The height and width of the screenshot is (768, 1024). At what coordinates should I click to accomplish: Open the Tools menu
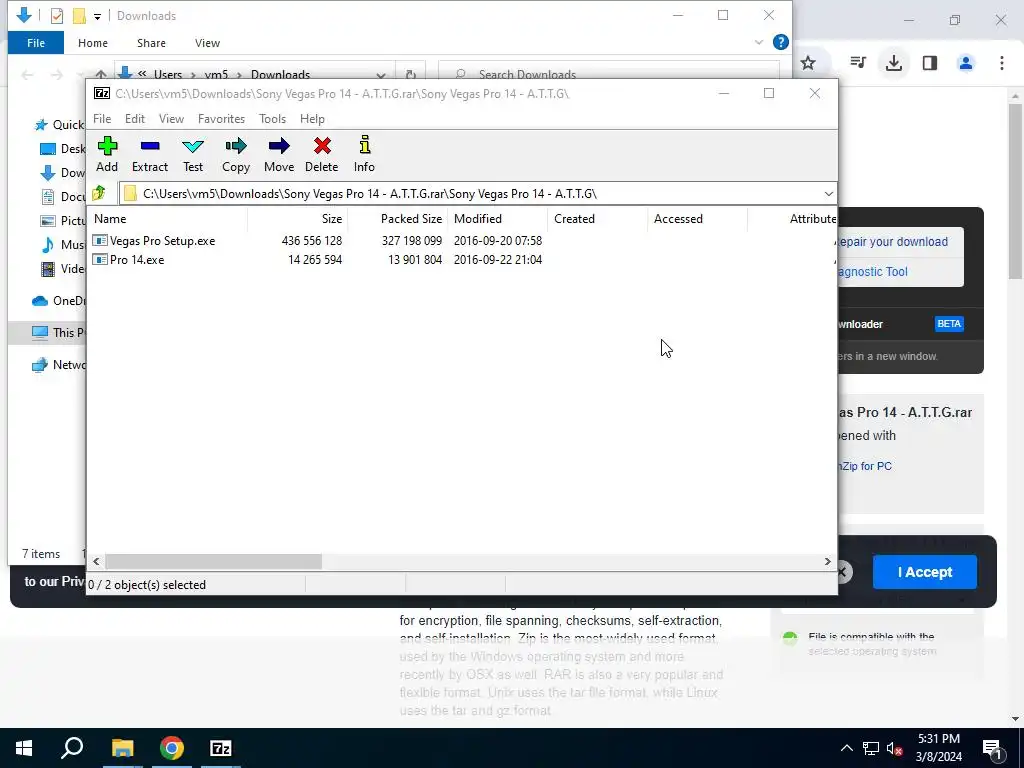click(x=272, y=119)
